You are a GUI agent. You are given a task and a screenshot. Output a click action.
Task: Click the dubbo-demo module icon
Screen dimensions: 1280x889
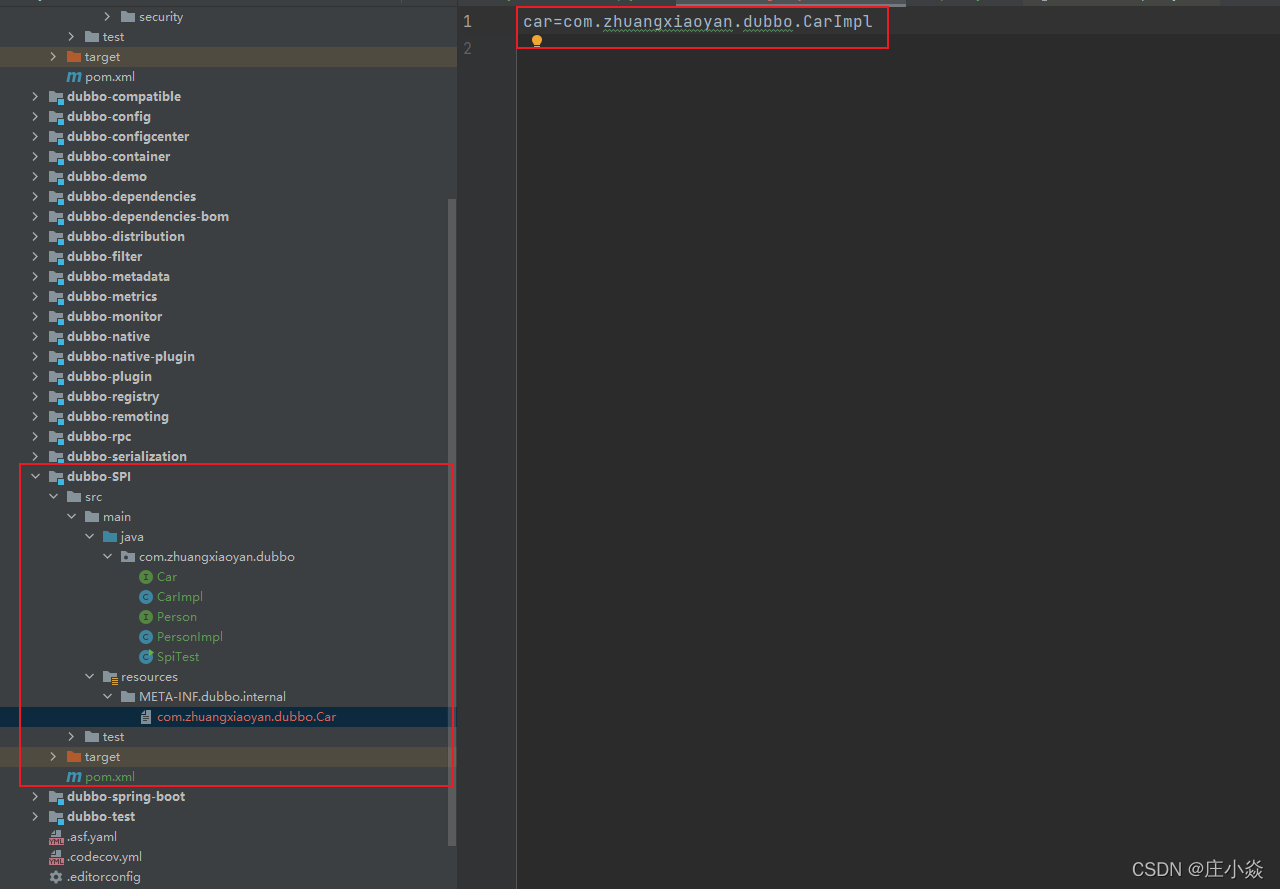pyautogui.click(x=56, y=177)
